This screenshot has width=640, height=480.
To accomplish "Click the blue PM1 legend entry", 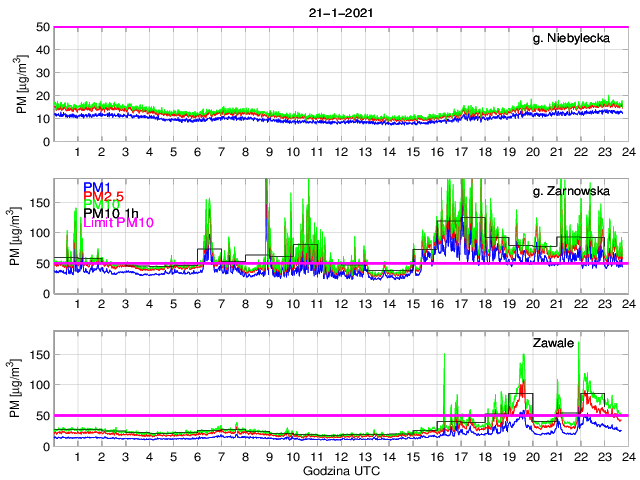I will (x=97, y=187).
